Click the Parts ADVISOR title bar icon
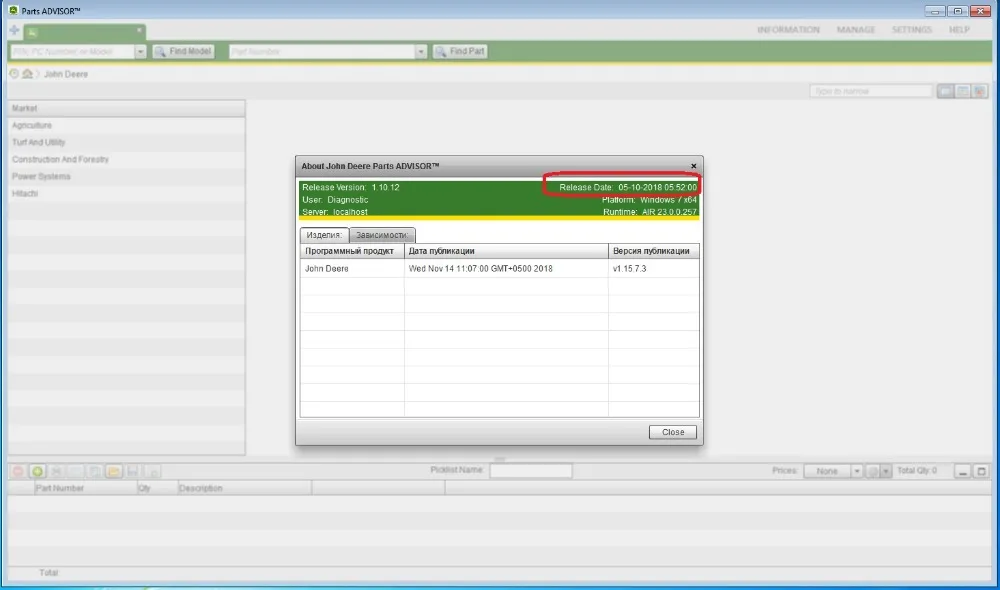The image size is (1000, 590). click(x=13, y=10)
